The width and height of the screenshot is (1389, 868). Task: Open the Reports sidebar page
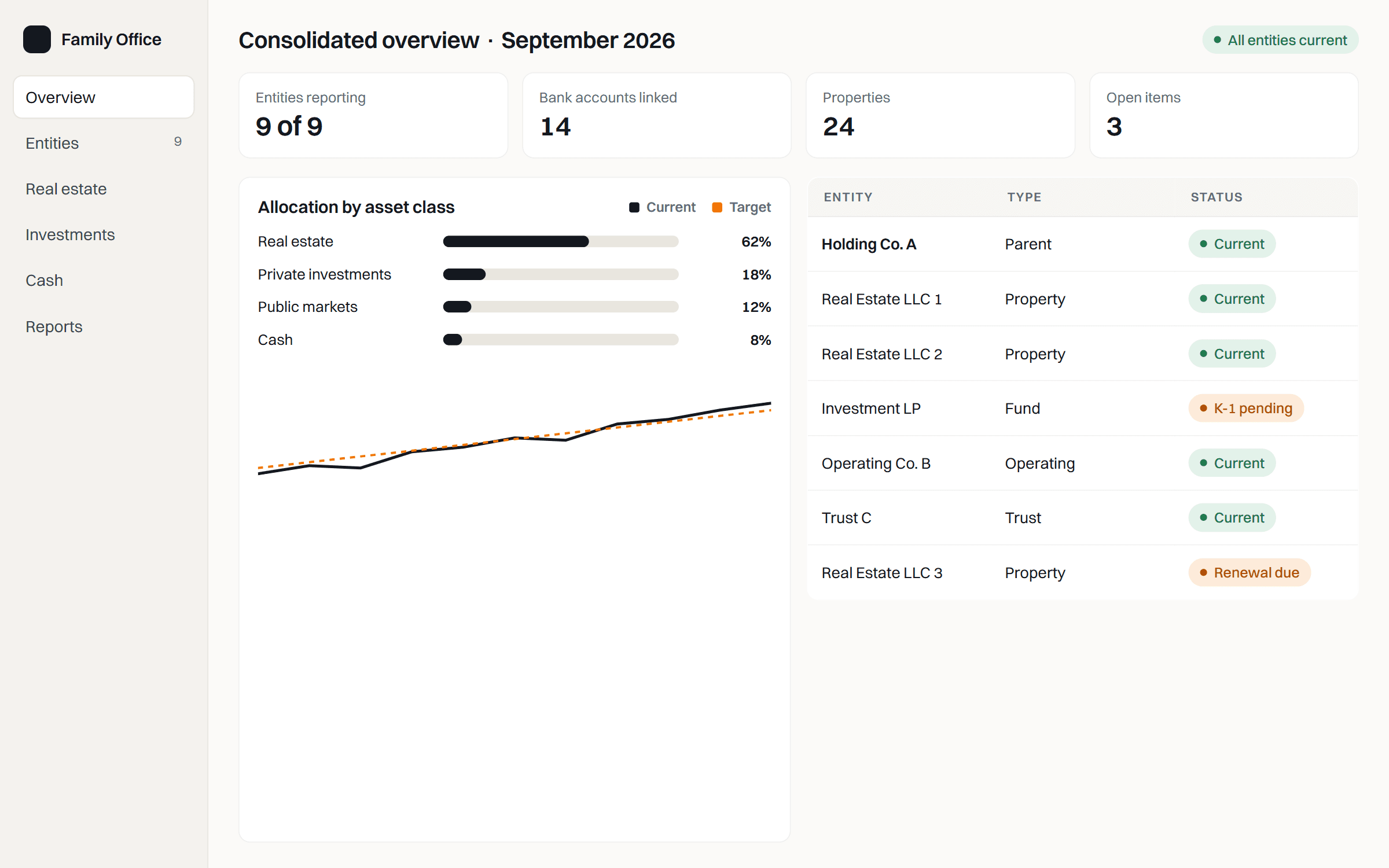pos(104,326)
